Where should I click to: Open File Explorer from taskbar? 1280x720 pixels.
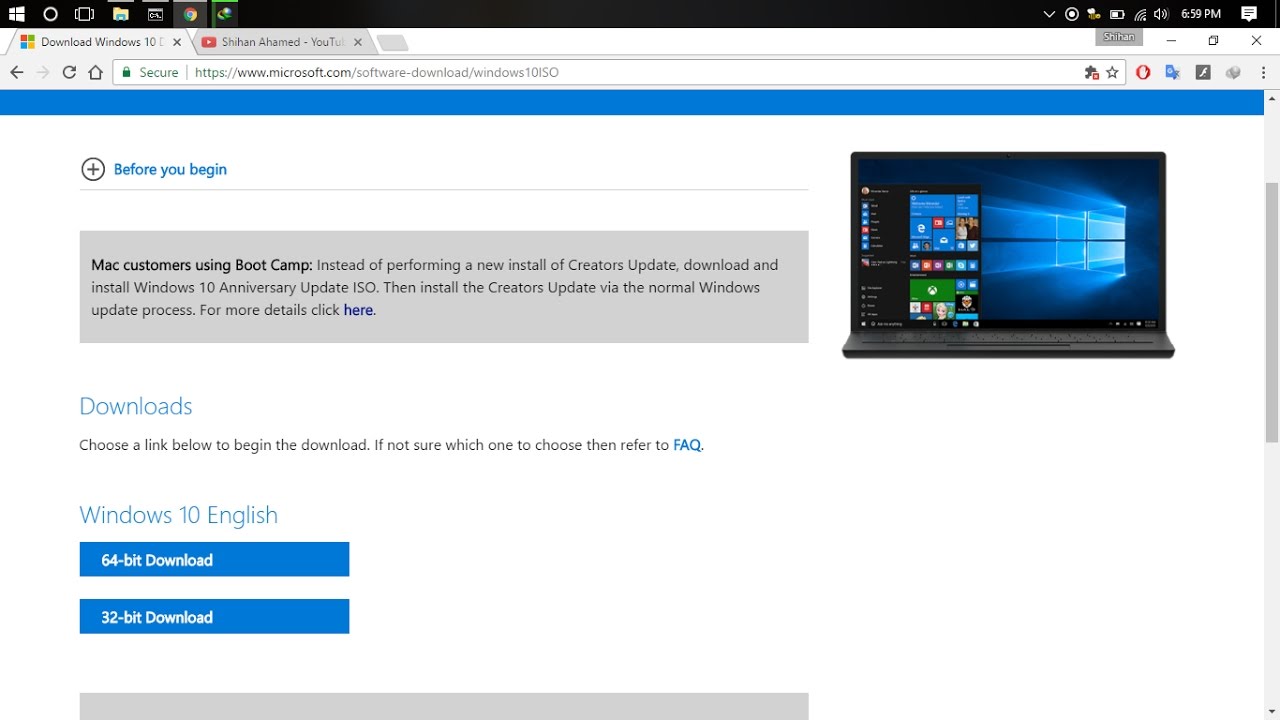pos(120,14)
